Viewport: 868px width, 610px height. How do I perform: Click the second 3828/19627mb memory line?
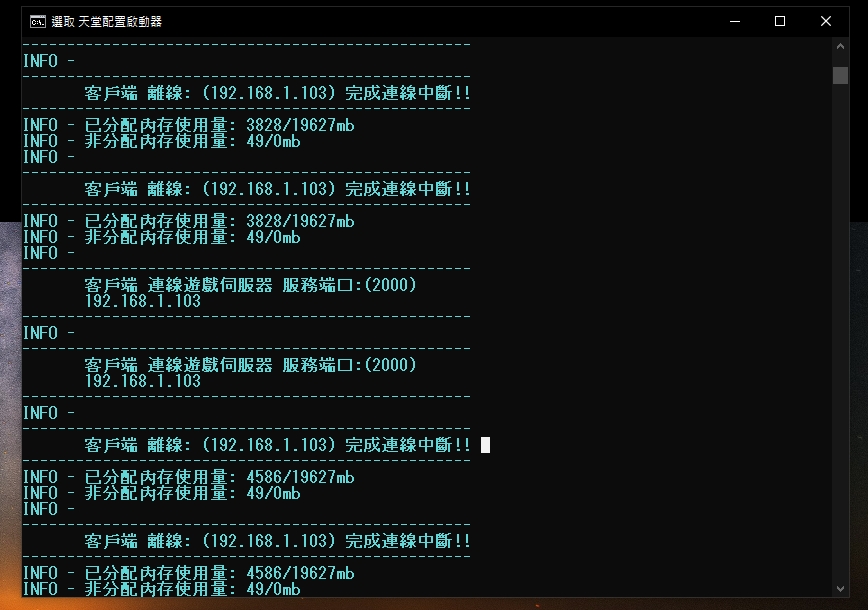tap(189, 221)
